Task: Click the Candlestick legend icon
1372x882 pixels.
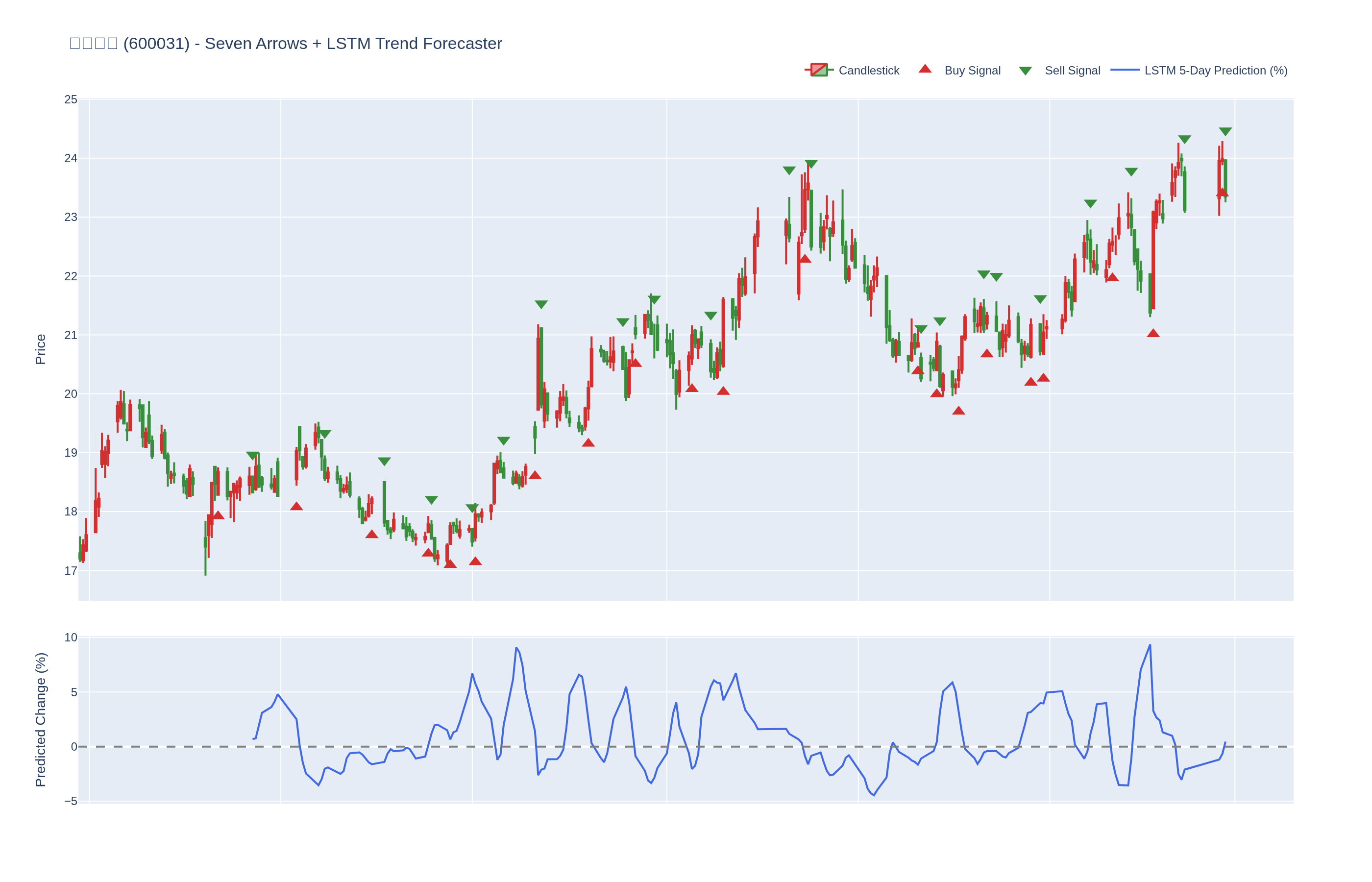Action: coord(819,70)
